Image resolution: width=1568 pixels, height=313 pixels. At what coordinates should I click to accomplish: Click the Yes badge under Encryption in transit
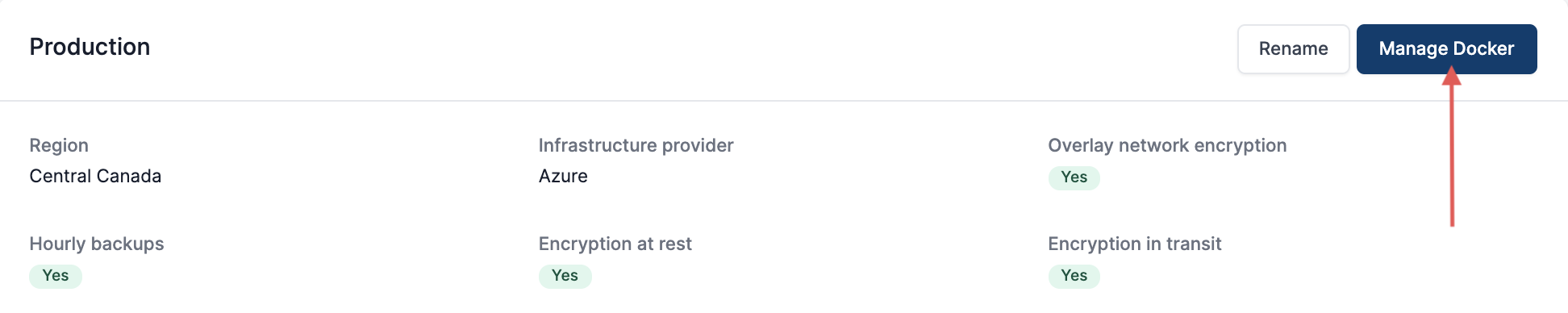[1074, 276]
